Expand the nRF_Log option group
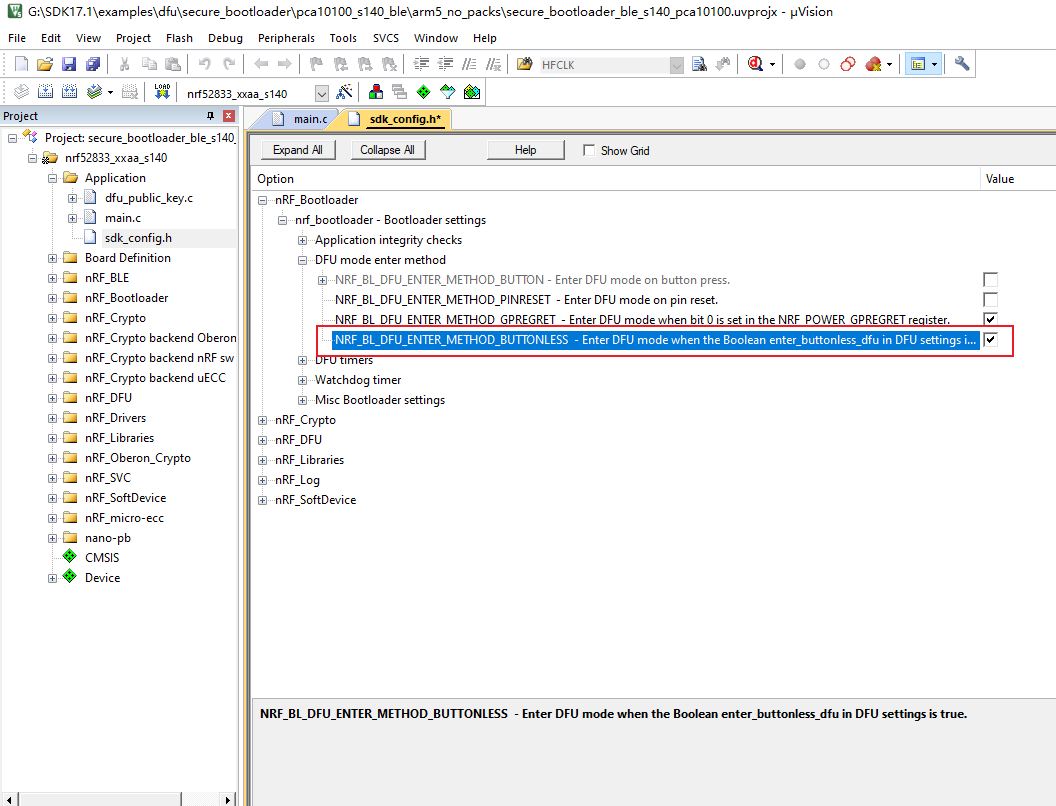This screenshot has height=806, width=1056. tap(263, 480)
